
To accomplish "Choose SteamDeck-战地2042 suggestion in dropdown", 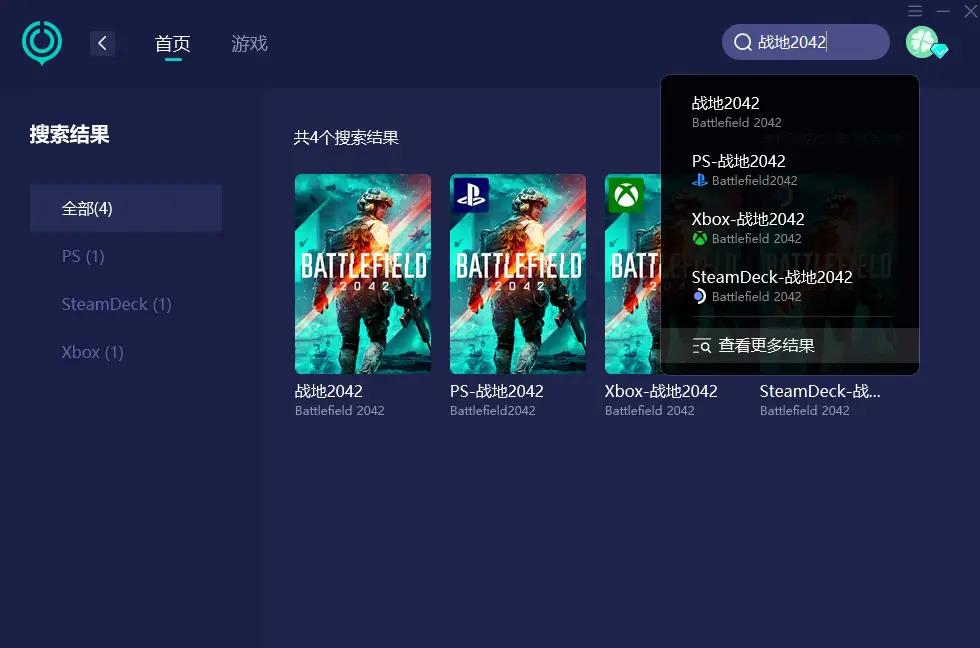I will (790, 286).
